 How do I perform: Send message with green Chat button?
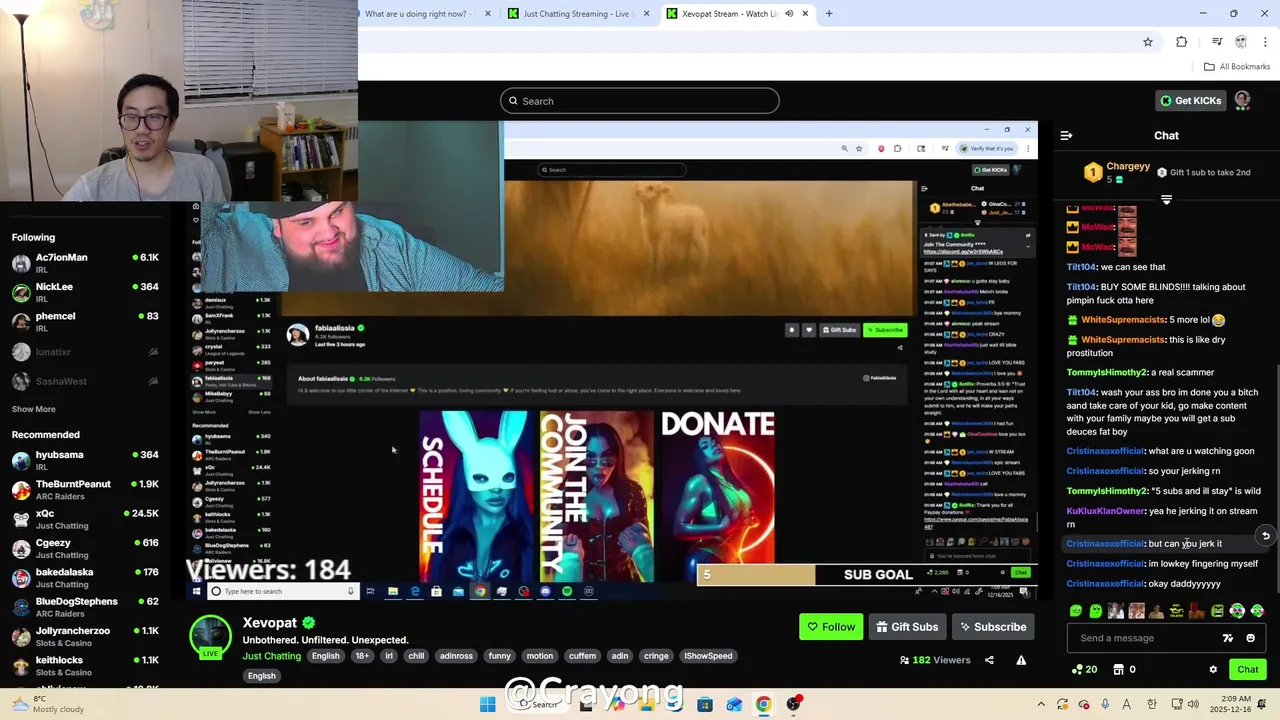1248,670
